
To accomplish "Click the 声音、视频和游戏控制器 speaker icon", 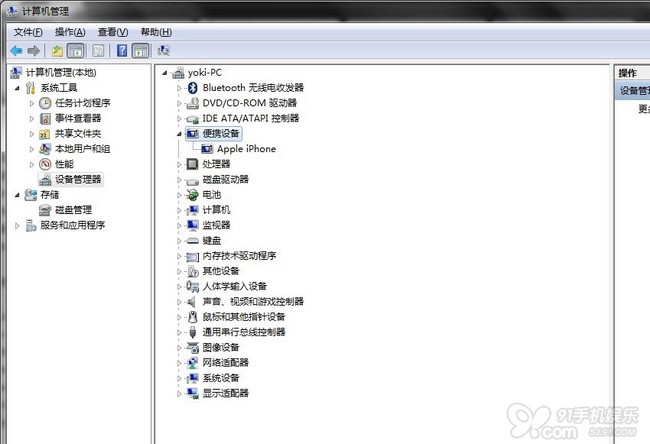I will [192, 301].
